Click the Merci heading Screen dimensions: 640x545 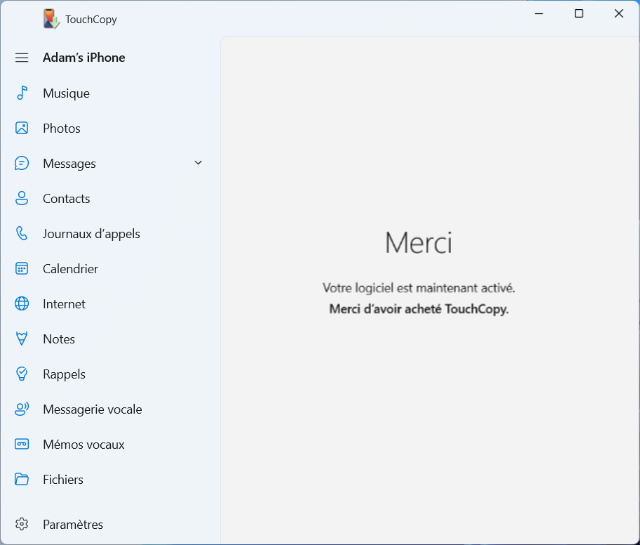pyautogui.click(x=418, y=243)
